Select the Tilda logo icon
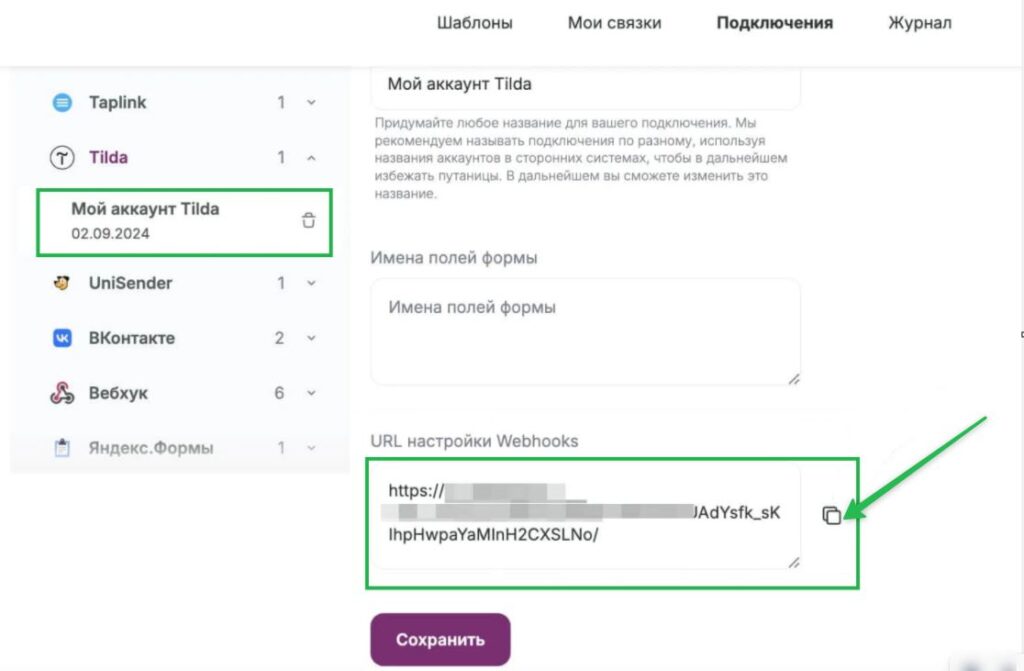 (62, 157)
